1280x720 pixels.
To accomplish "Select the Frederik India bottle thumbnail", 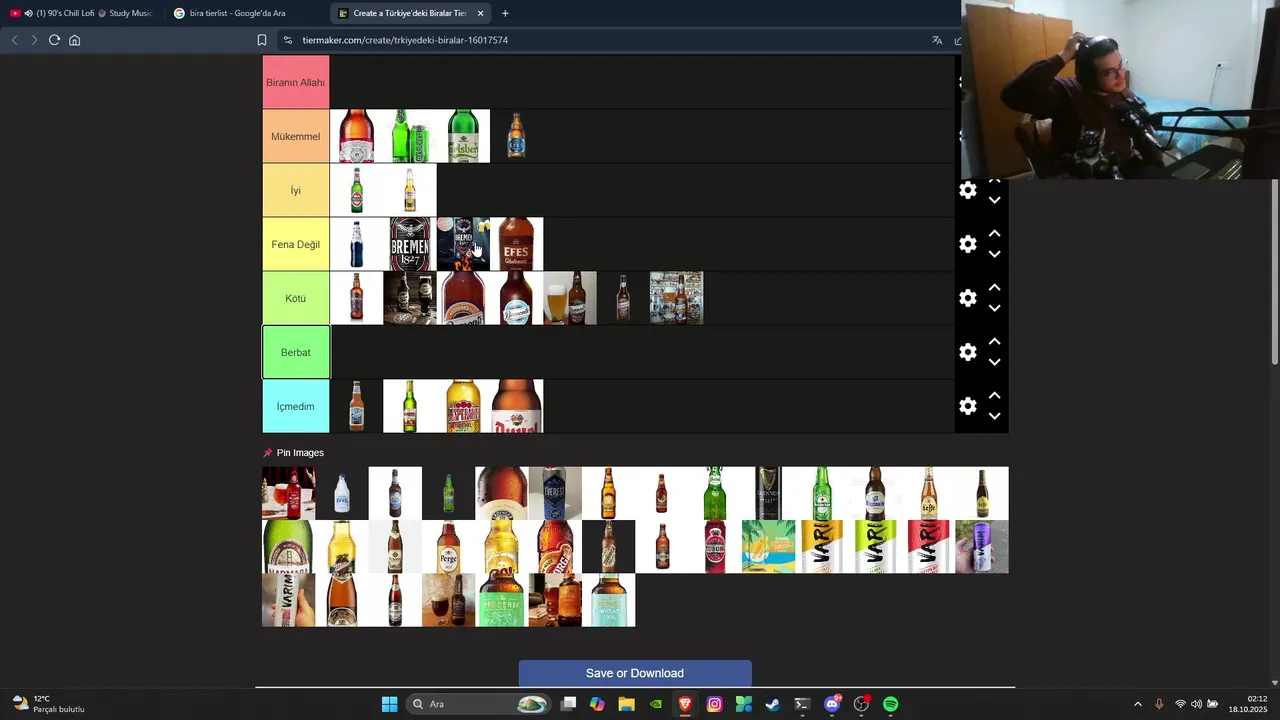I will pyautogui.click(x=502, y=600).
